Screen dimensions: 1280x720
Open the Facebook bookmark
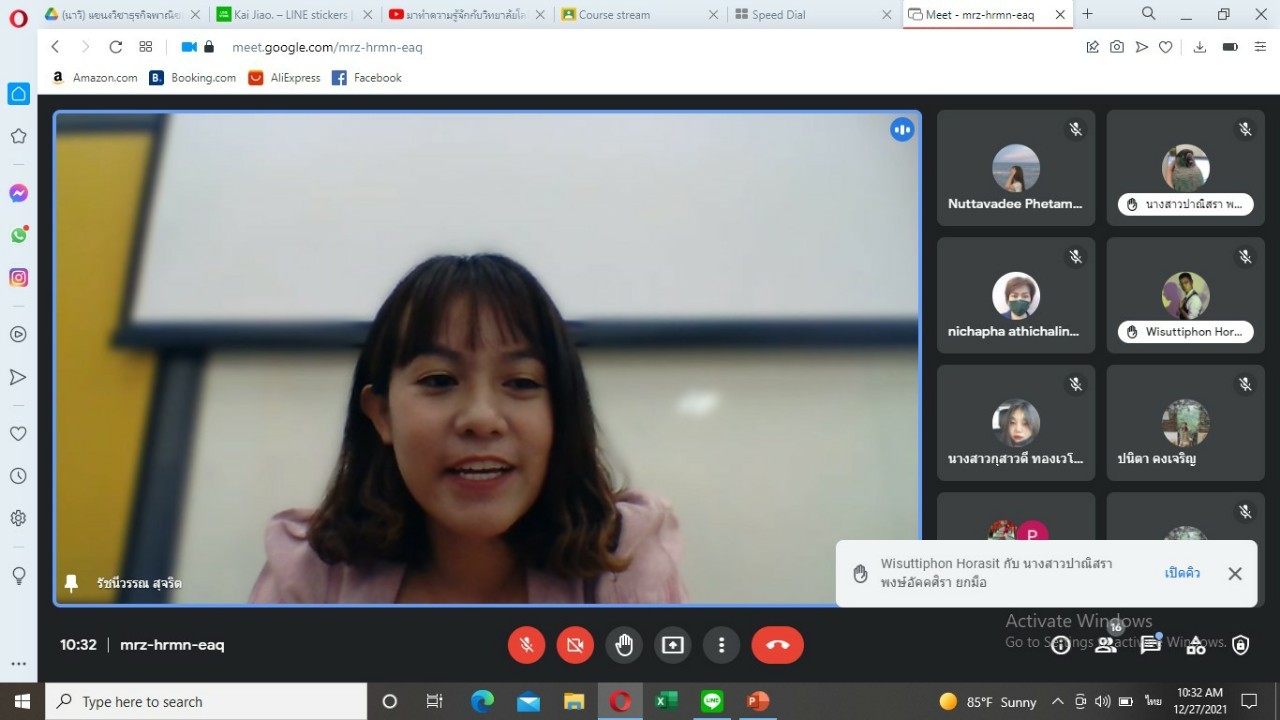pos(367,78)
